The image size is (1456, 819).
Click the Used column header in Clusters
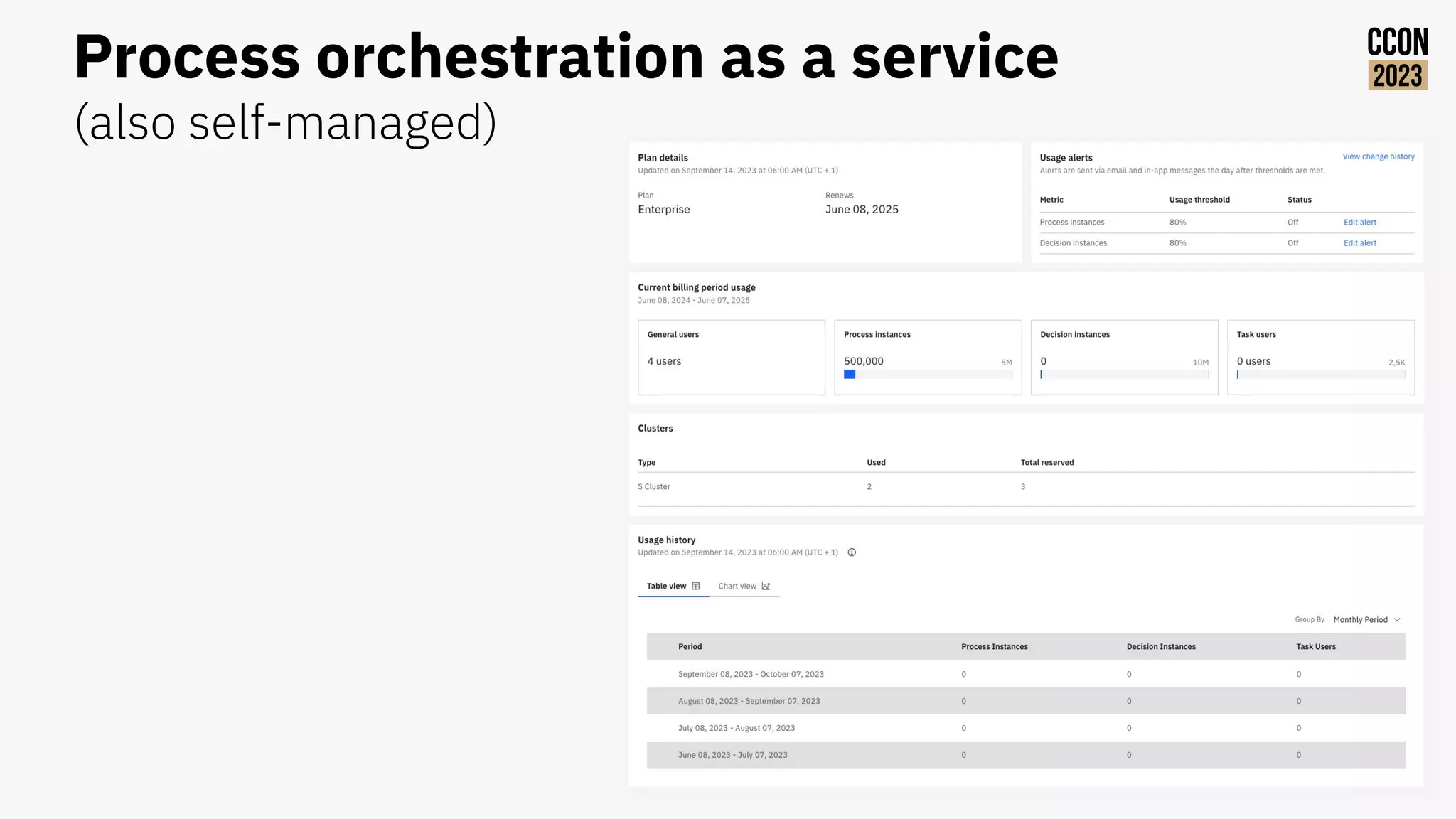coord(876,463)
